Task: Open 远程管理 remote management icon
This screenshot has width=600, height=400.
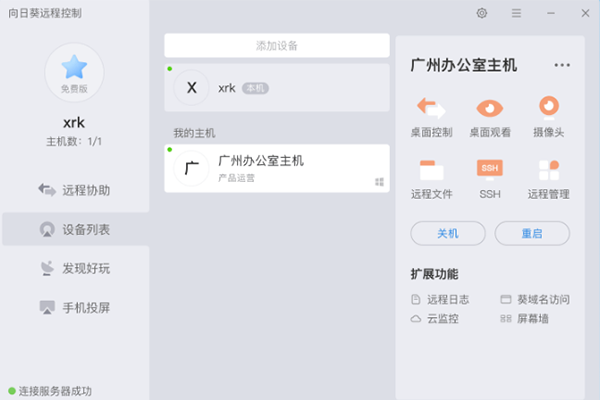Action: (x=548, y=170)
